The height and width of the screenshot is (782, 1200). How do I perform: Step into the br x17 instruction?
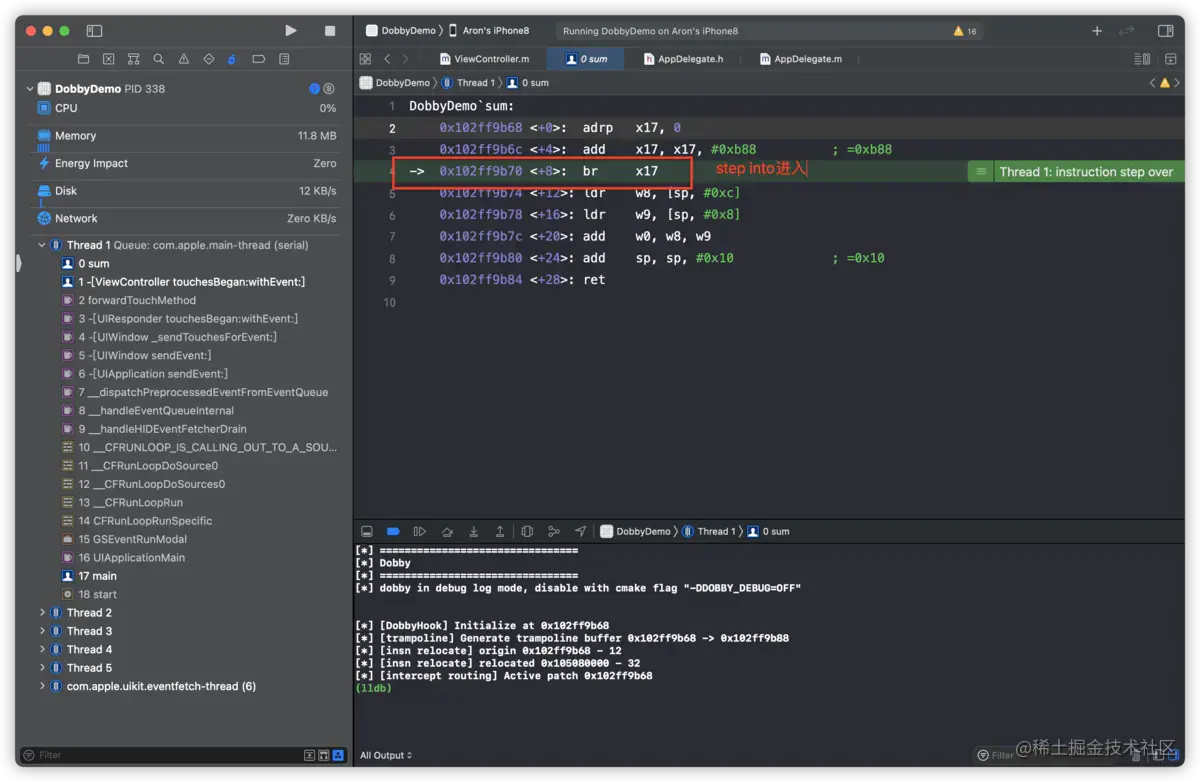point(474,532)
